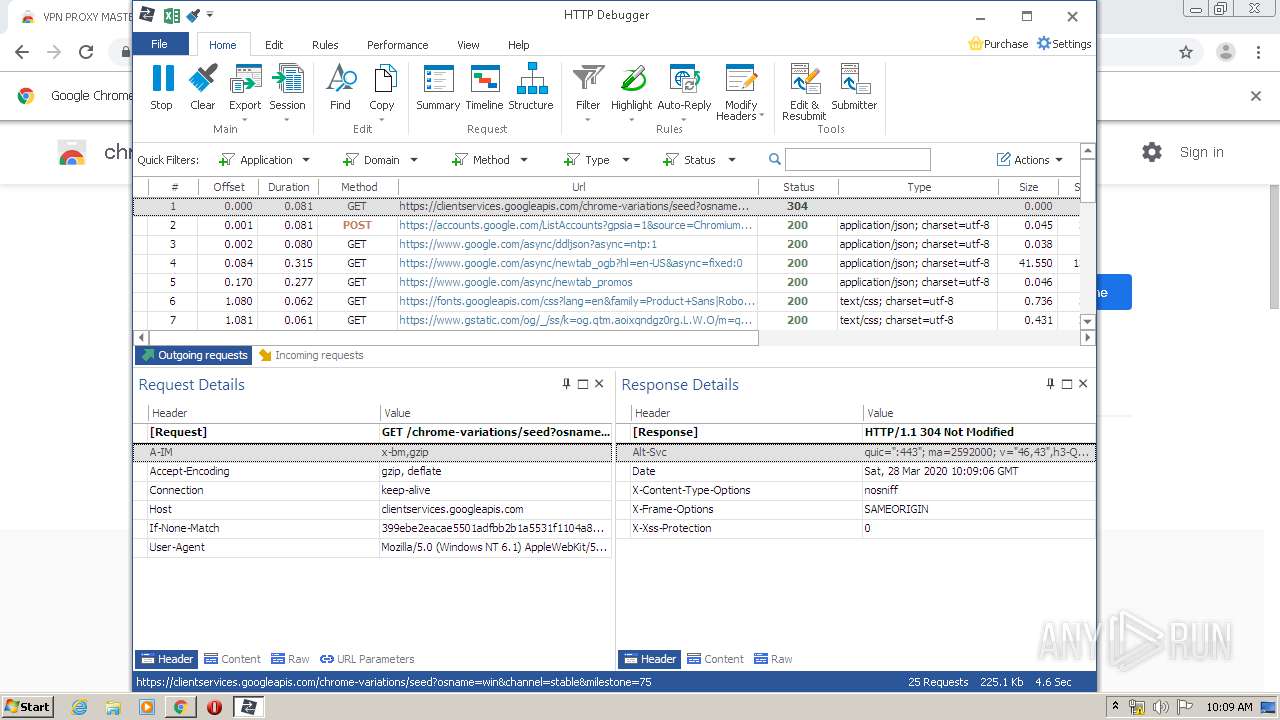Sort the list by Url column
The height and width of the screenshot is (720, 1280).
pyautogui.click(x=578, y=187)
